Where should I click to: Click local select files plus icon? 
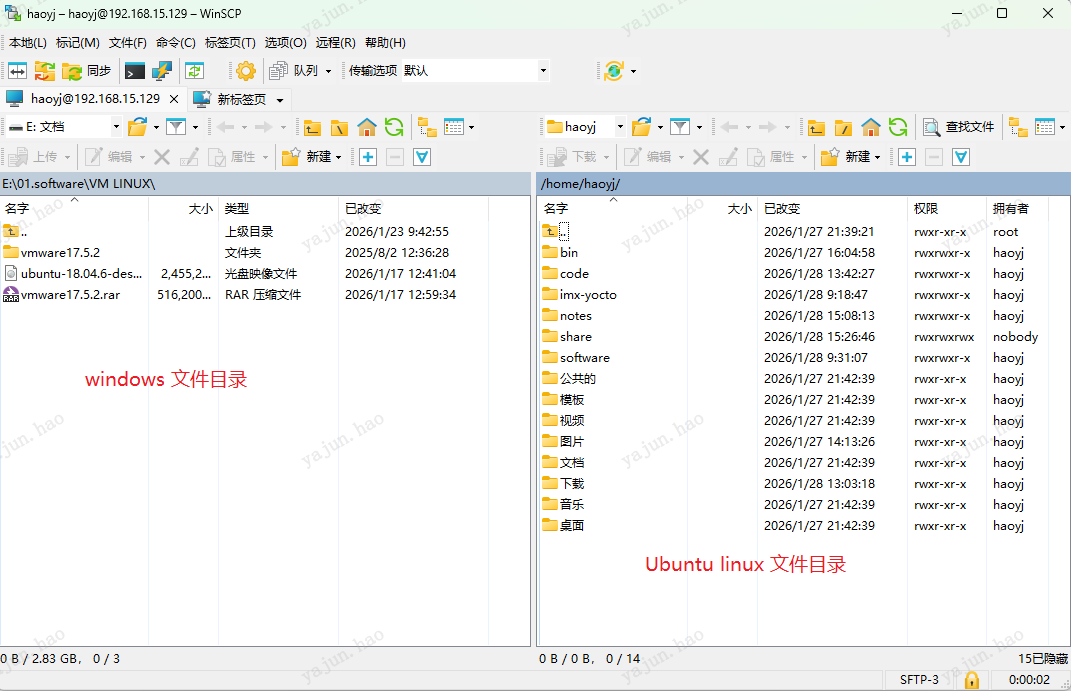[368, 157]
